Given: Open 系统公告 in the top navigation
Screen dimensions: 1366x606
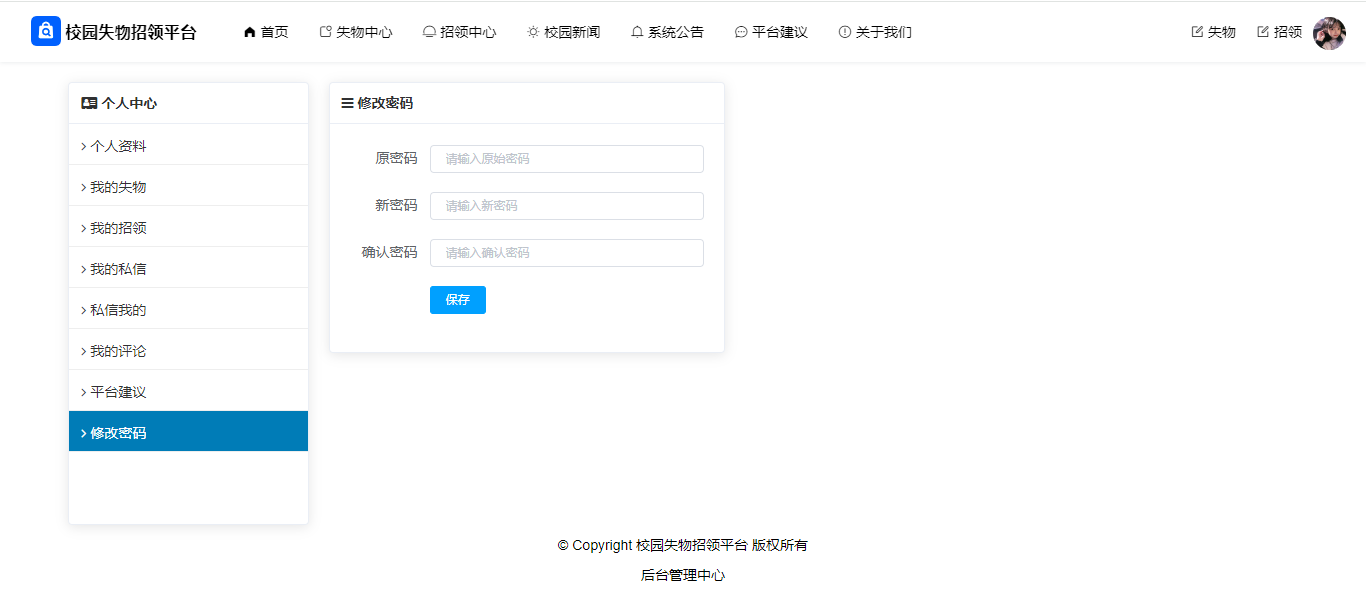Looking at the screenshot, I should [668, 32].
